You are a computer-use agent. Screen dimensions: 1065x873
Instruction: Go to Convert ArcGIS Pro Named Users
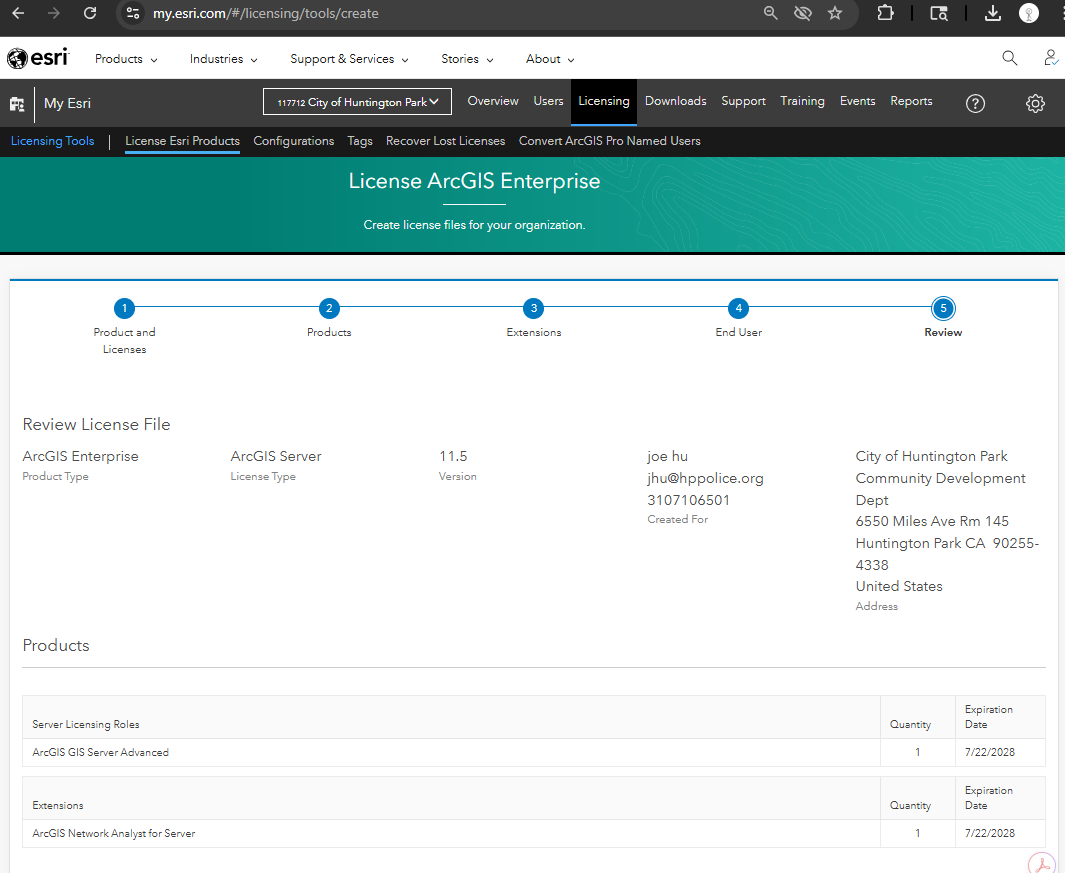609,141
